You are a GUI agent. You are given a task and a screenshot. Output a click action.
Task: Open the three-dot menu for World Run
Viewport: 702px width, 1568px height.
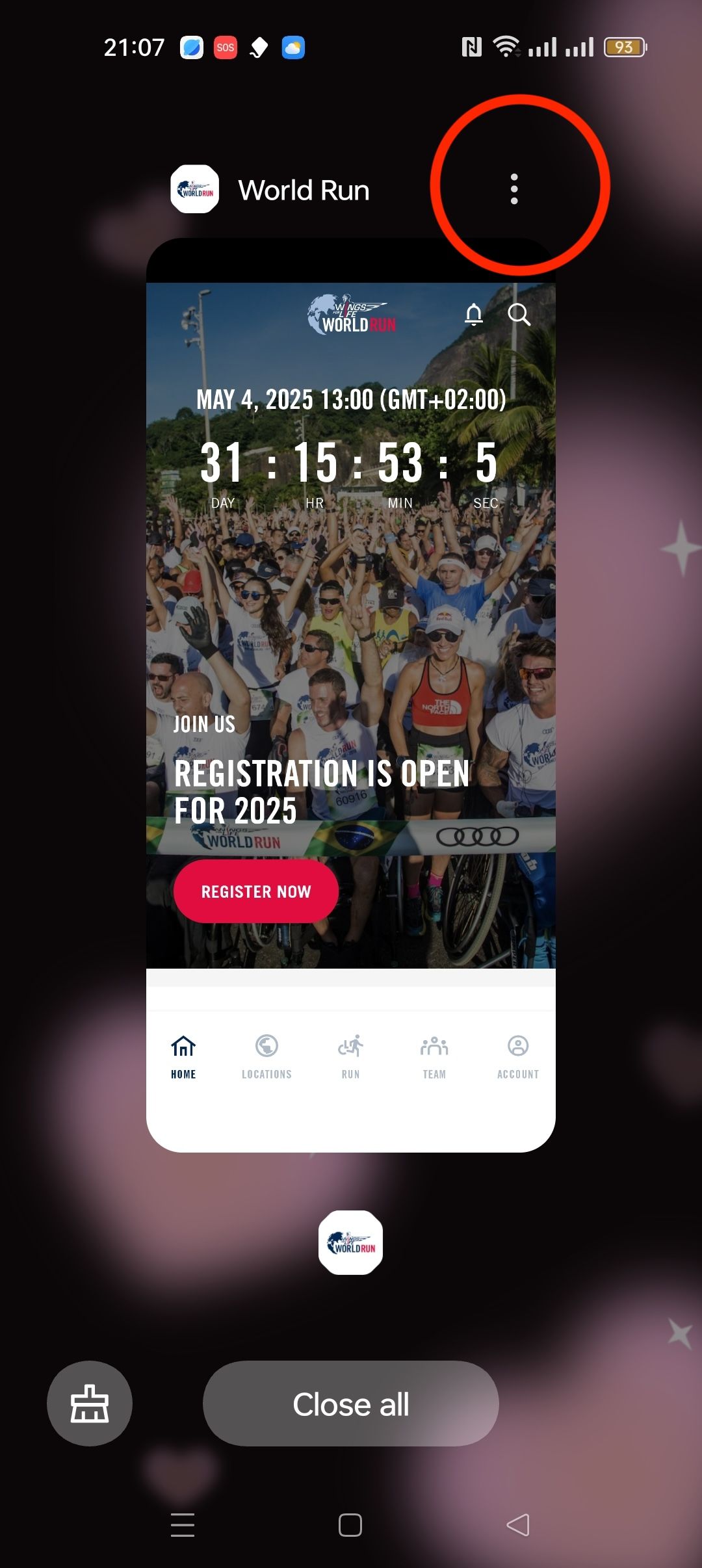click(514, 189)
